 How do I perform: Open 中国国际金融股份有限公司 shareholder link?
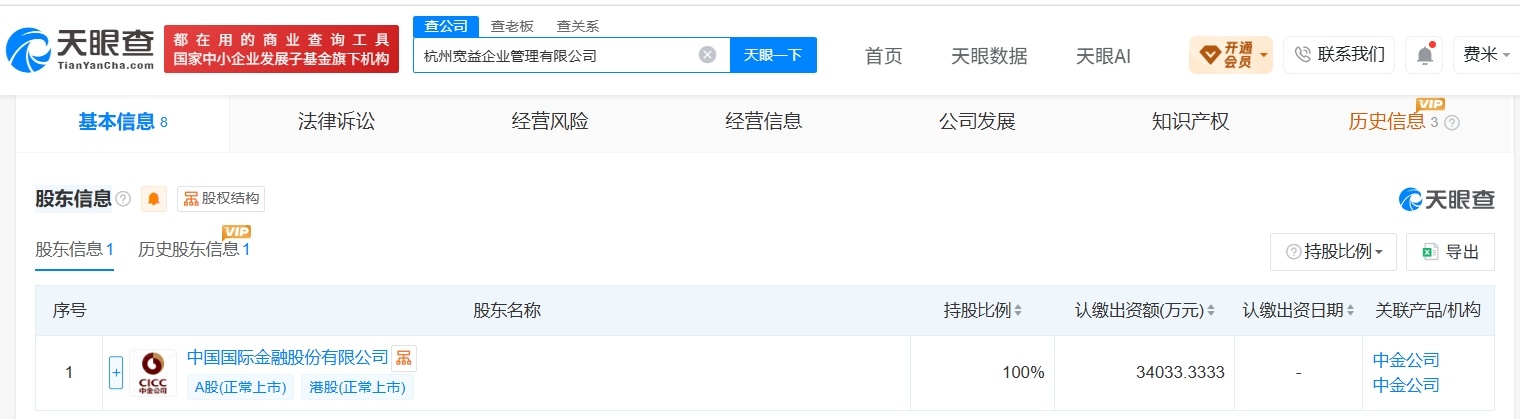point(287,357)
